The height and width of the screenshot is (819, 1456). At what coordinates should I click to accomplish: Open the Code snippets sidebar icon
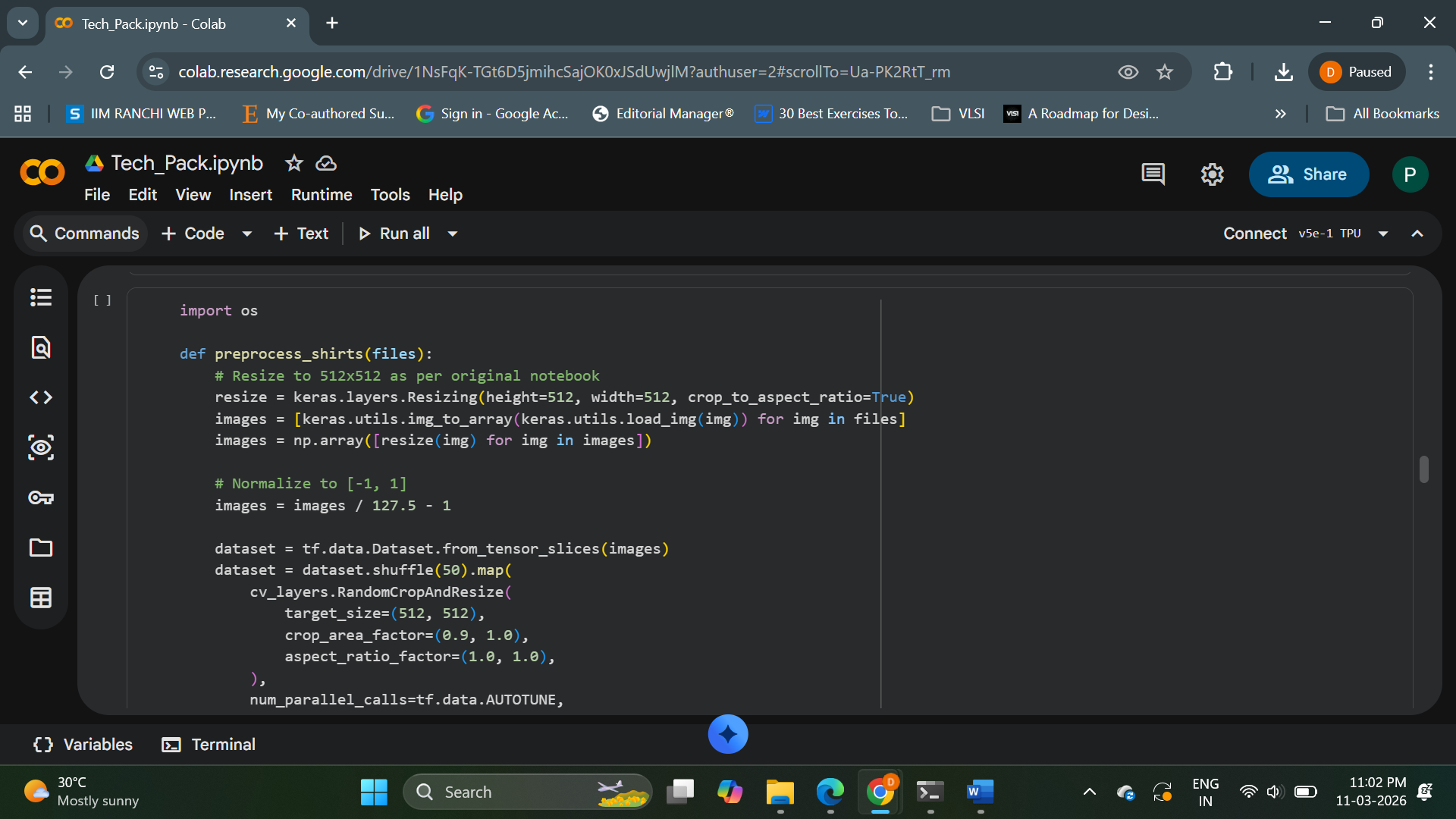41,397
